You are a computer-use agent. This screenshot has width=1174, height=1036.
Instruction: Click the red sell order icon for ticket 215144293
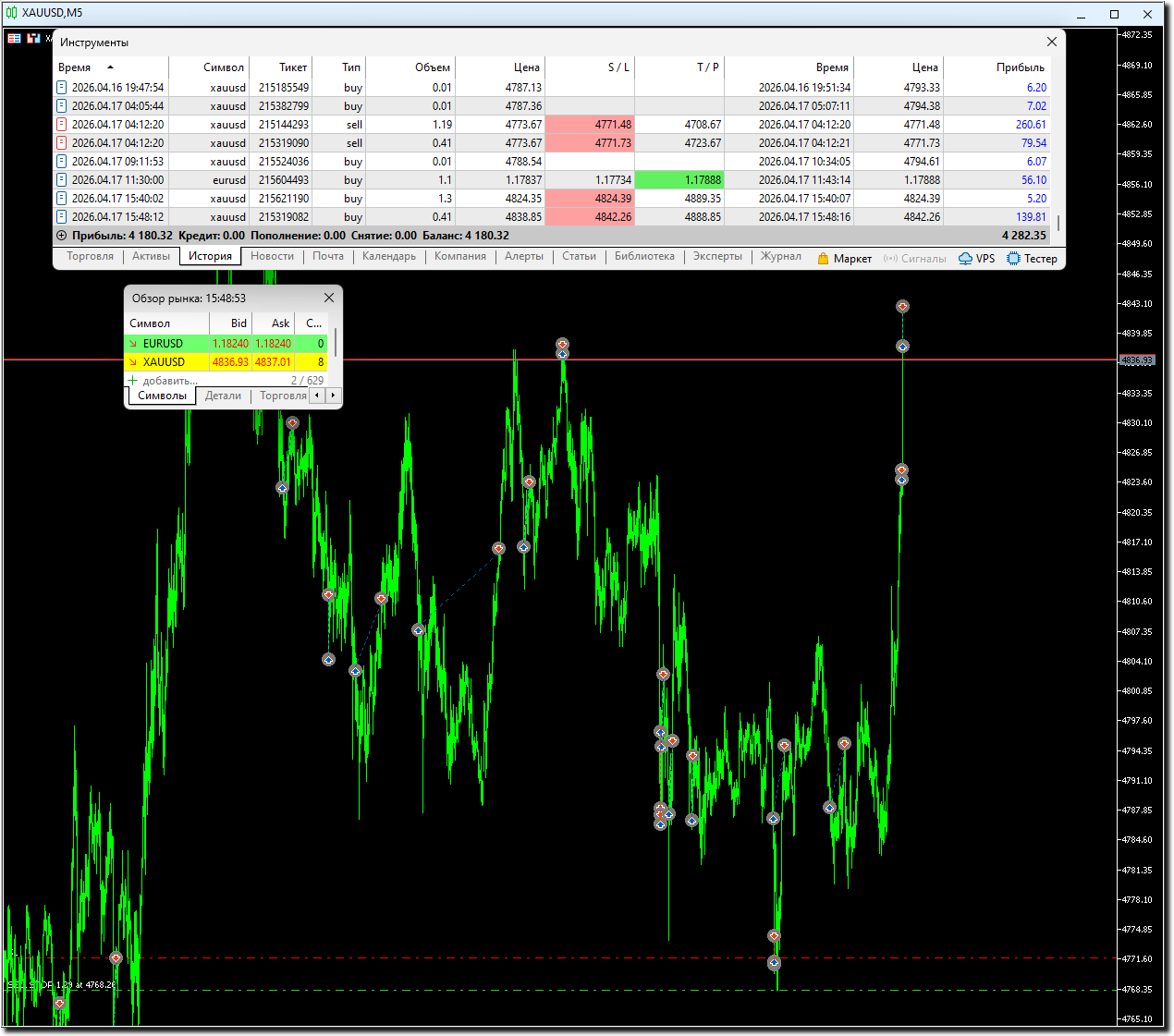(62, 125)
